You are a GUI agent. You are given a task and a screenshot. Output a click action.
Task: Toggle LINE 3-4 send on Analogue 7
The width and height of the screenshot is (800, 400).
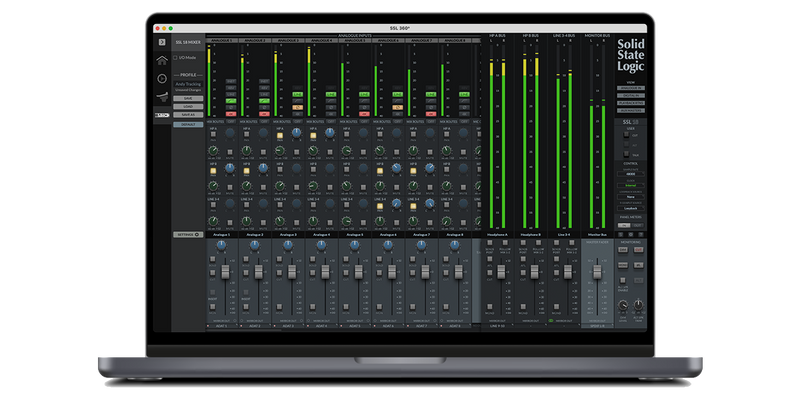413,206
